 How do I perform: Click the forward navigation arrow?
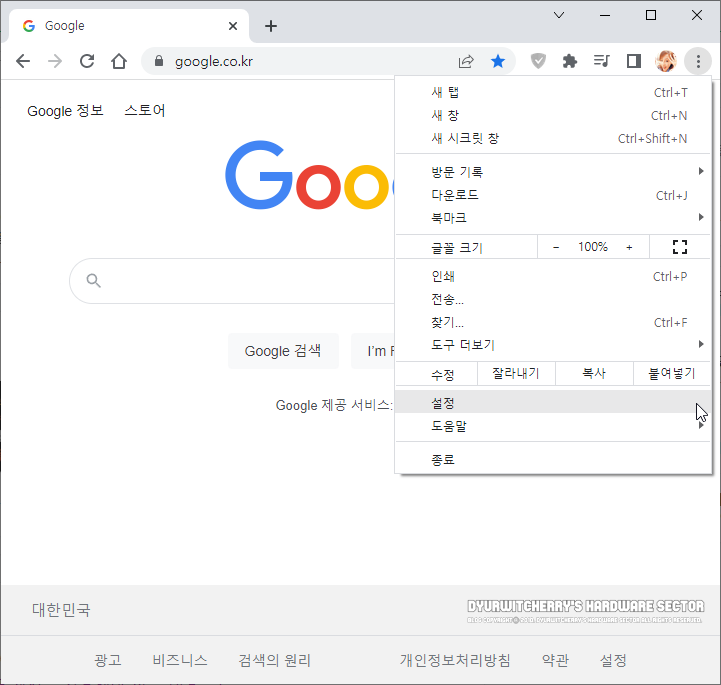click(55, 61)
